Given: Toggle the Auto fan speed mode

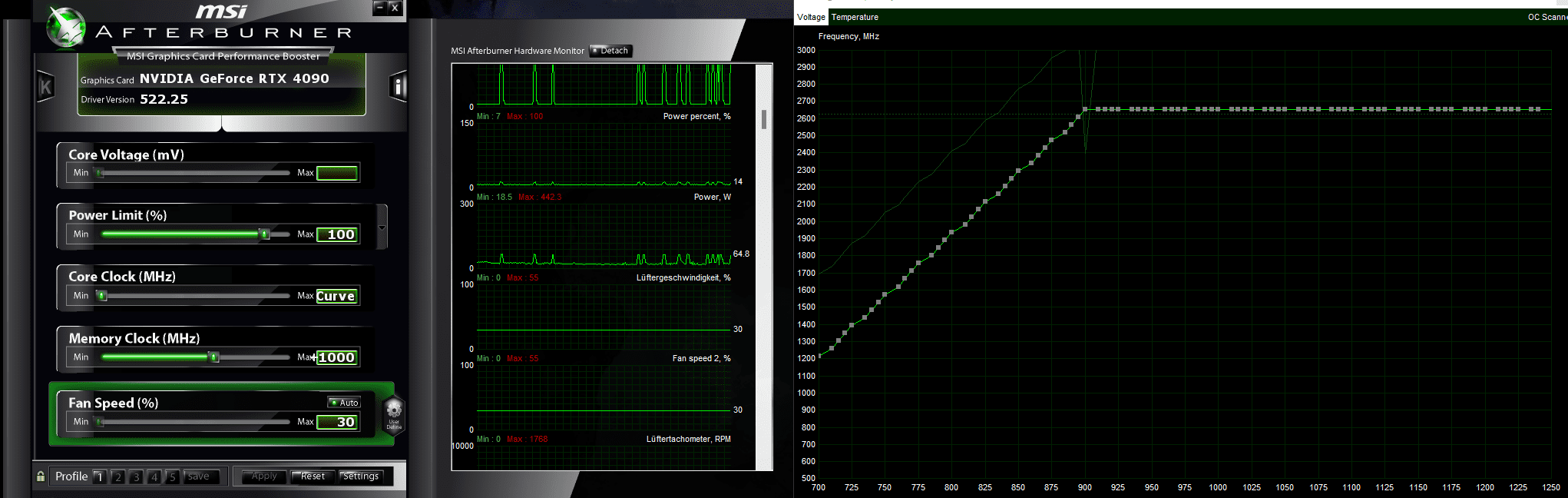Looking at the screenshot, I should [x=344, y=403].
